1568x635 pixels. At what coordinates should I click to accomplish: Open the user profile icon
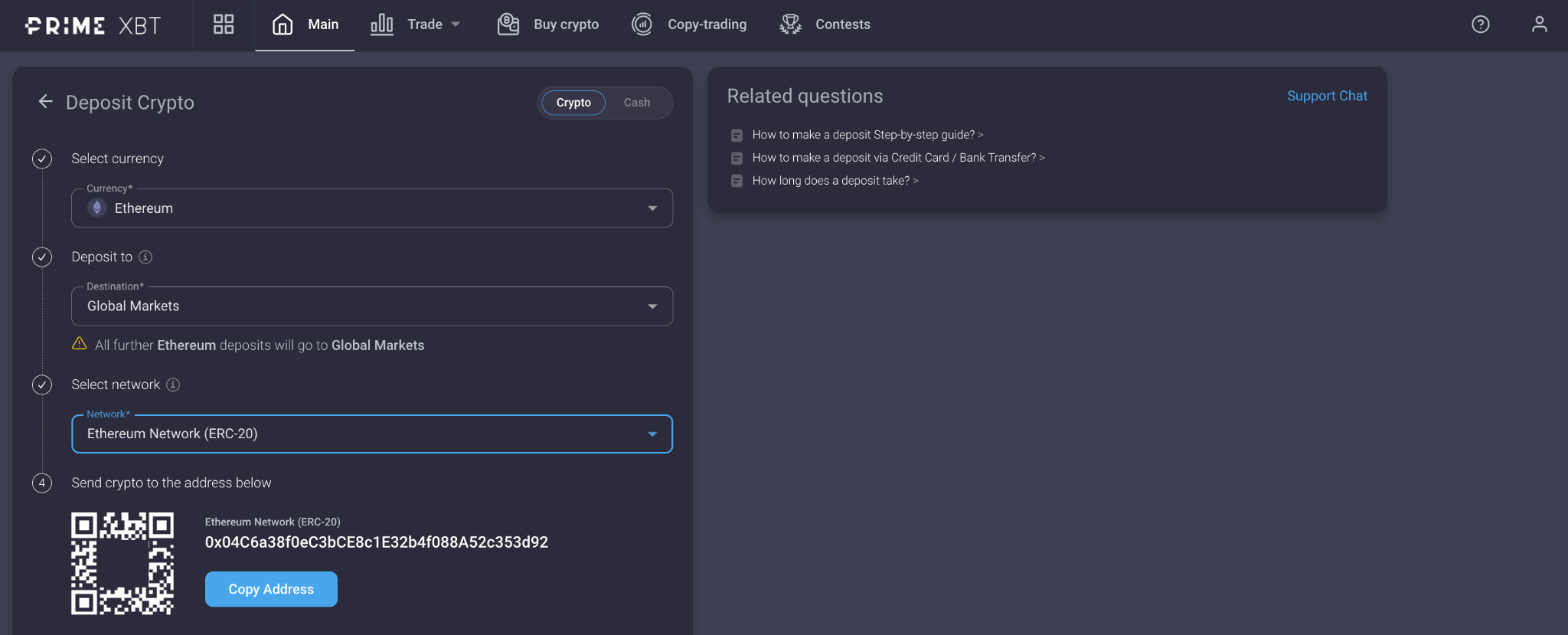pyautogui.click(x=1540, y=25)
